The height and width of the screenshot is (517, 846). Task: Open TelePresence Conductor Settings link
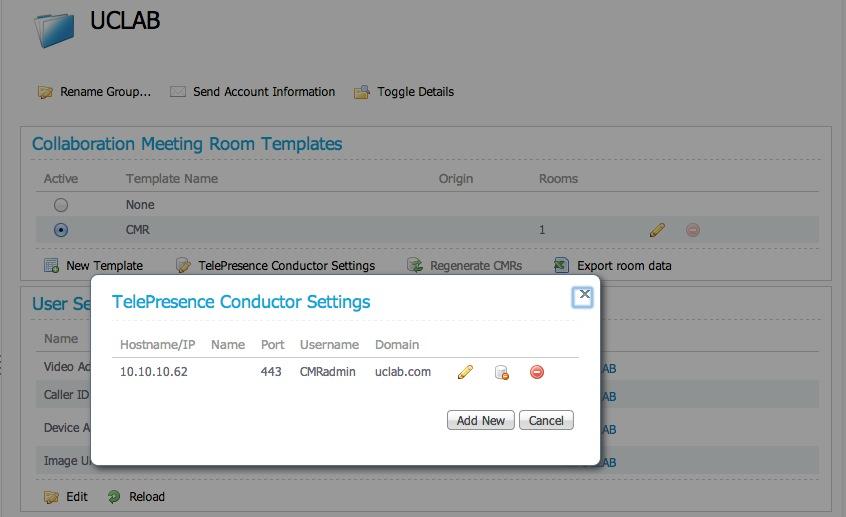286,266
